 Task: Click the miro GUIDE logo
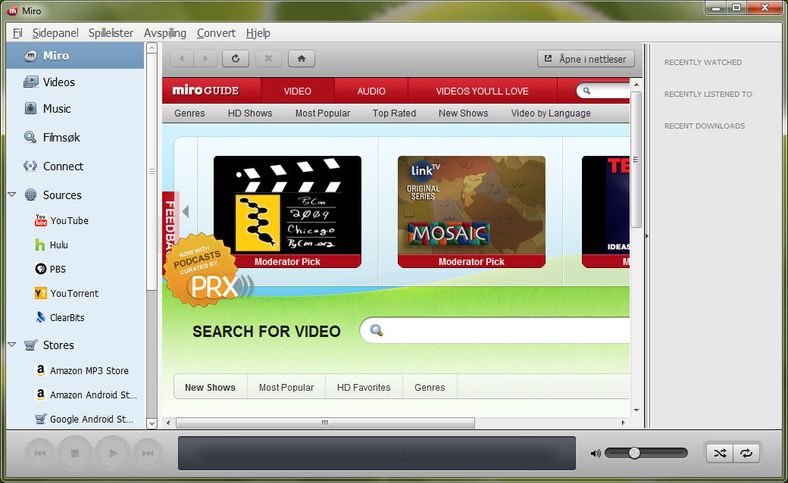pos(206,90)
